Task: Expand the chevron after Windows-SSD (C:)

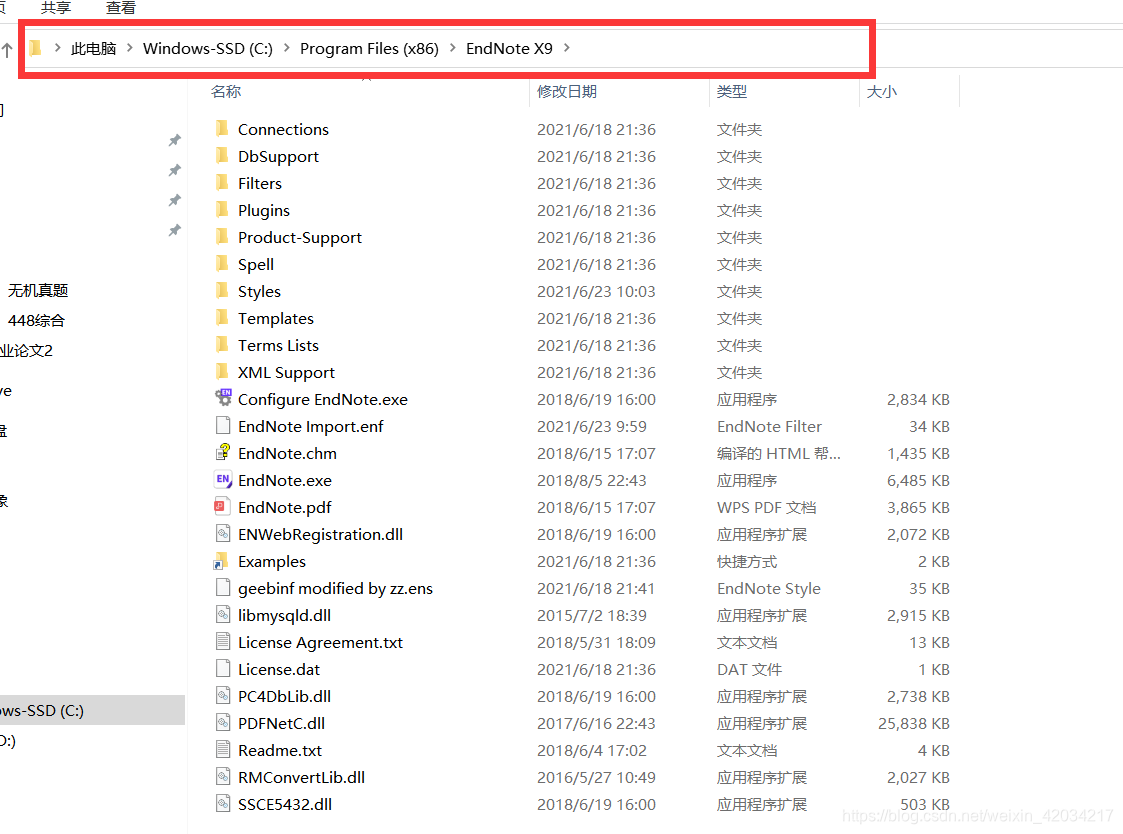Action: (286, 48)
